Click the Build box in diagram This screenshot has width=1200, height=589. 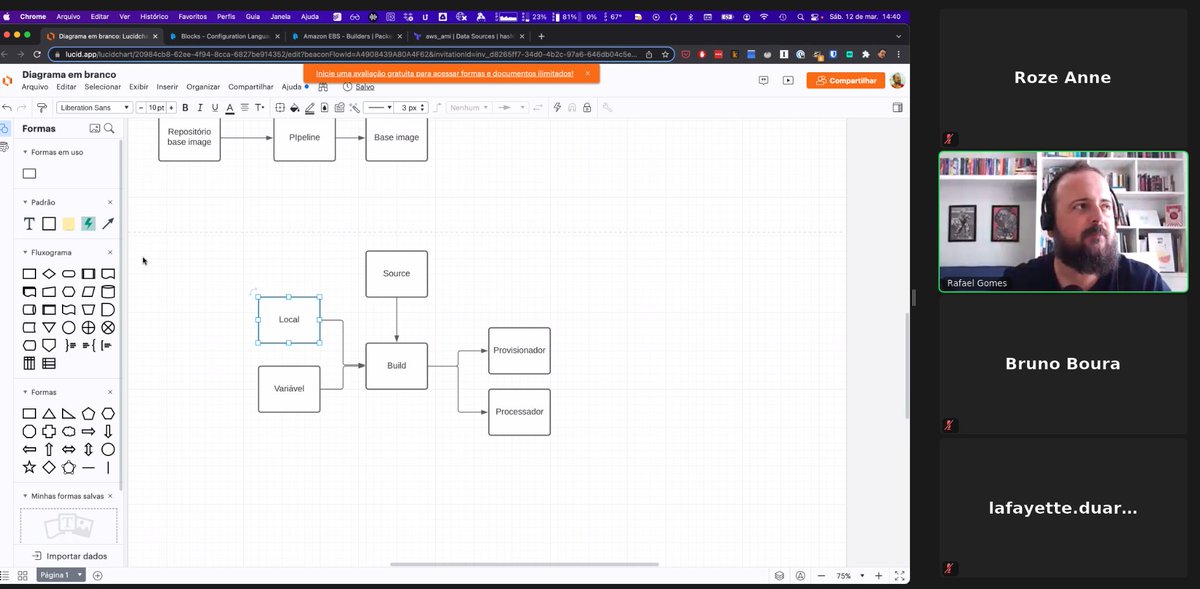396,366
